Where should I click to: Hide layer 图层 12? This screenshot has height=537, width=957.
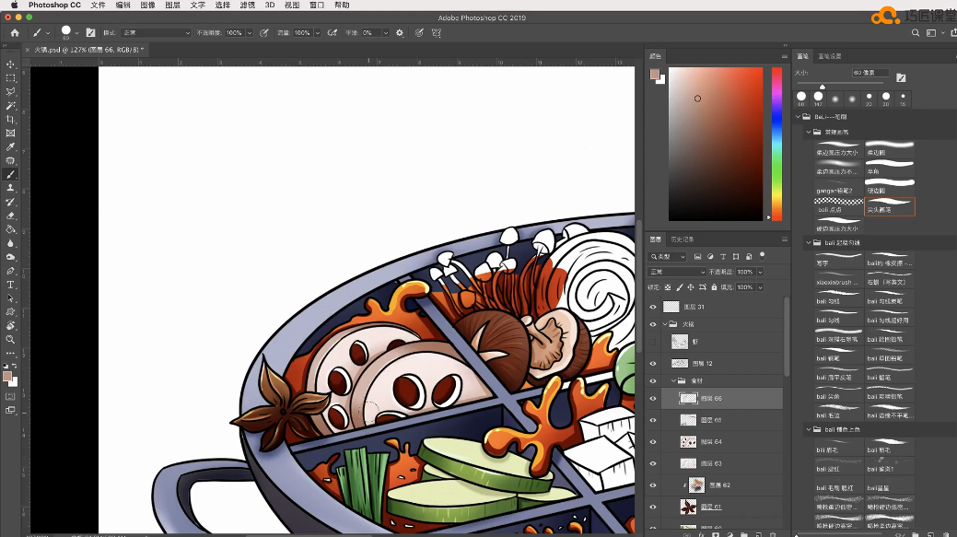tap(653, 363)
